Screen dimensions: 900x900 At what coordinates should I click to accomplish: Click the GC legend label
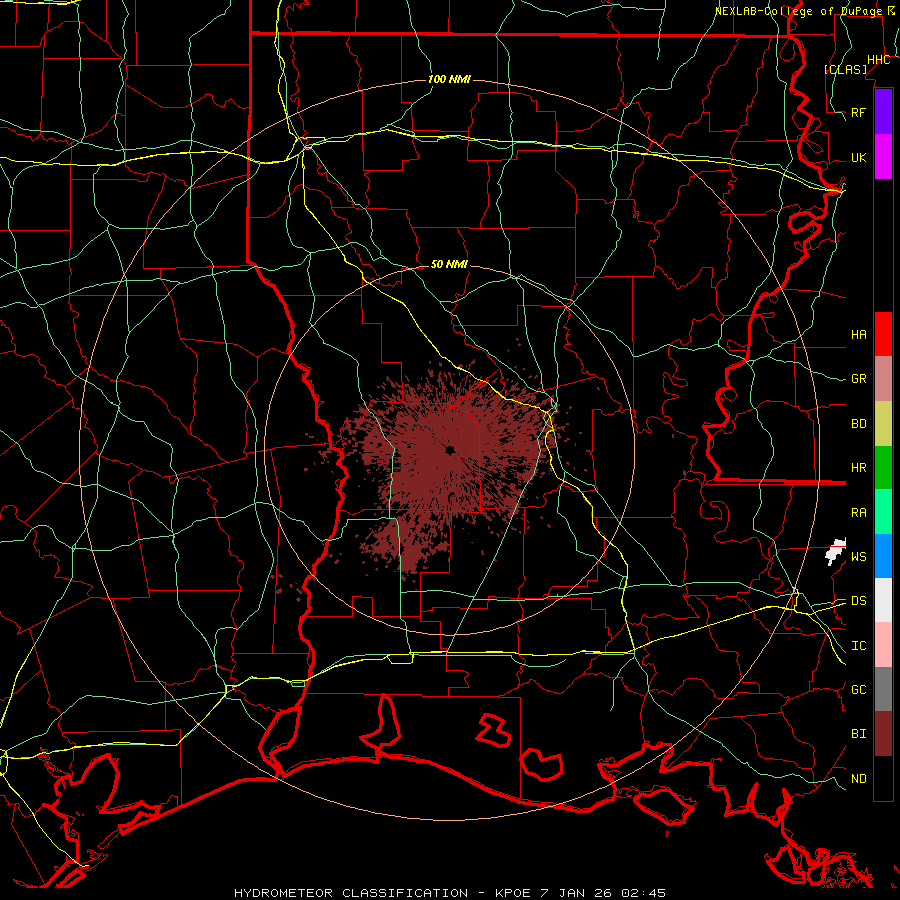click(x=859, y=690)
